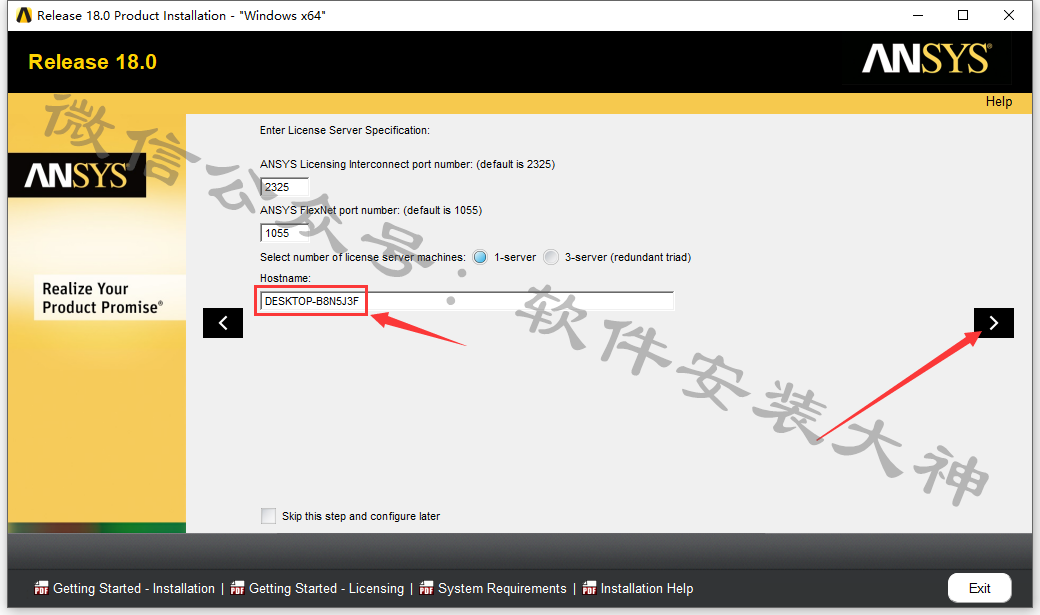
Task: Go back with the previous arrow button
Action: pyautogui.click(x=223, y=323)
